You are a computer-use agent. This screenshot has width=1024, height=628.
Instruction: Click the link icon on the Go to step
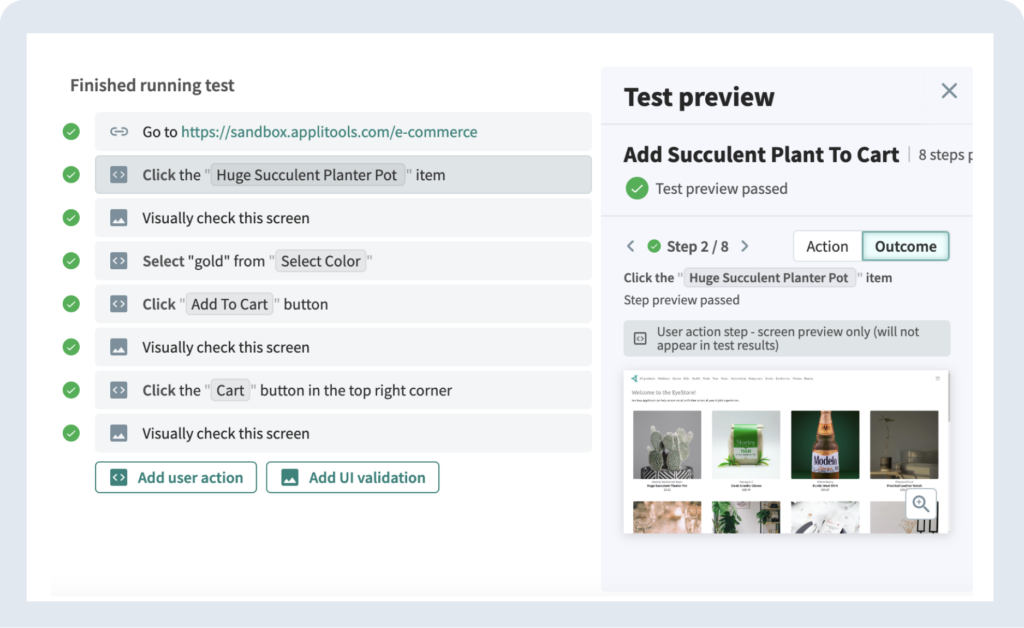pos(119,131)
